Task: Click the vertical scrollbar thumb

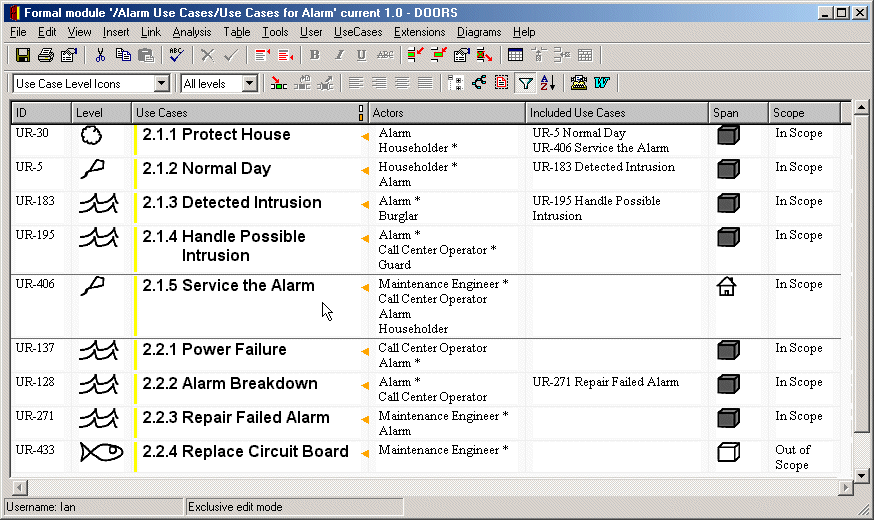Action: coord(861,274)
